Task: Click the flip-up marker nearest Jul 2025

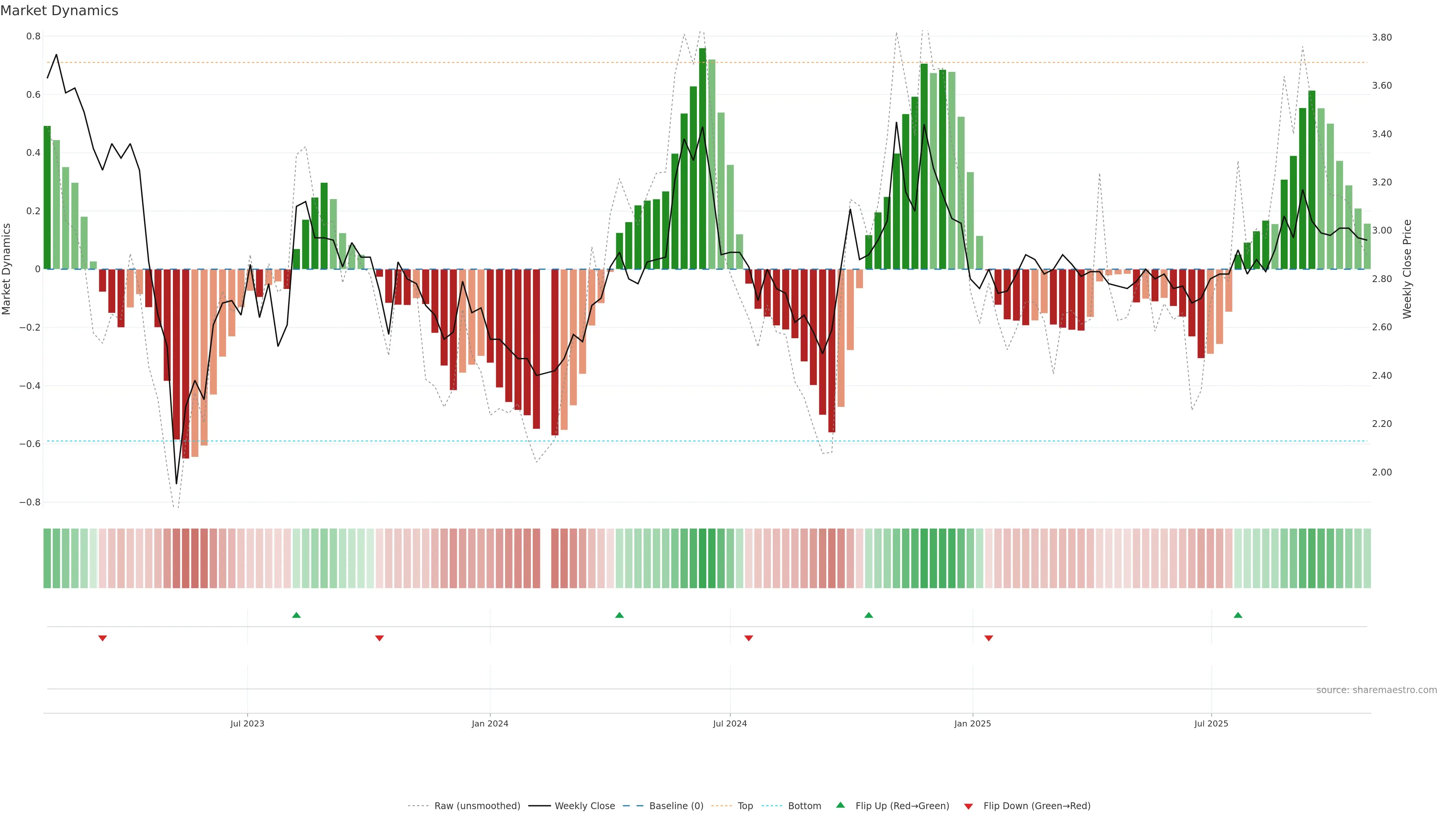Action: tap(1238, 615)
